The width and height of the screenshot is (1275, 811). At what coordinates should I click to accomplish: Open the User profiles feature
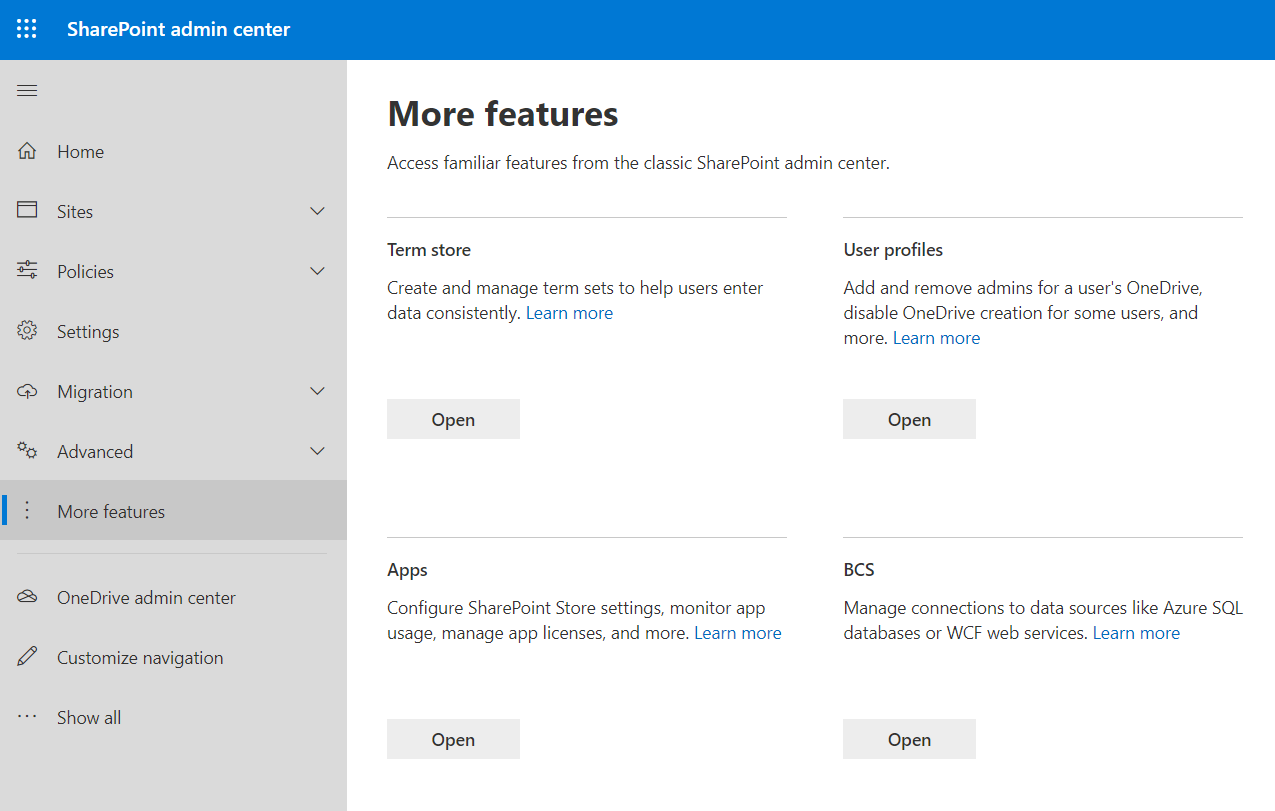point(909,419)
